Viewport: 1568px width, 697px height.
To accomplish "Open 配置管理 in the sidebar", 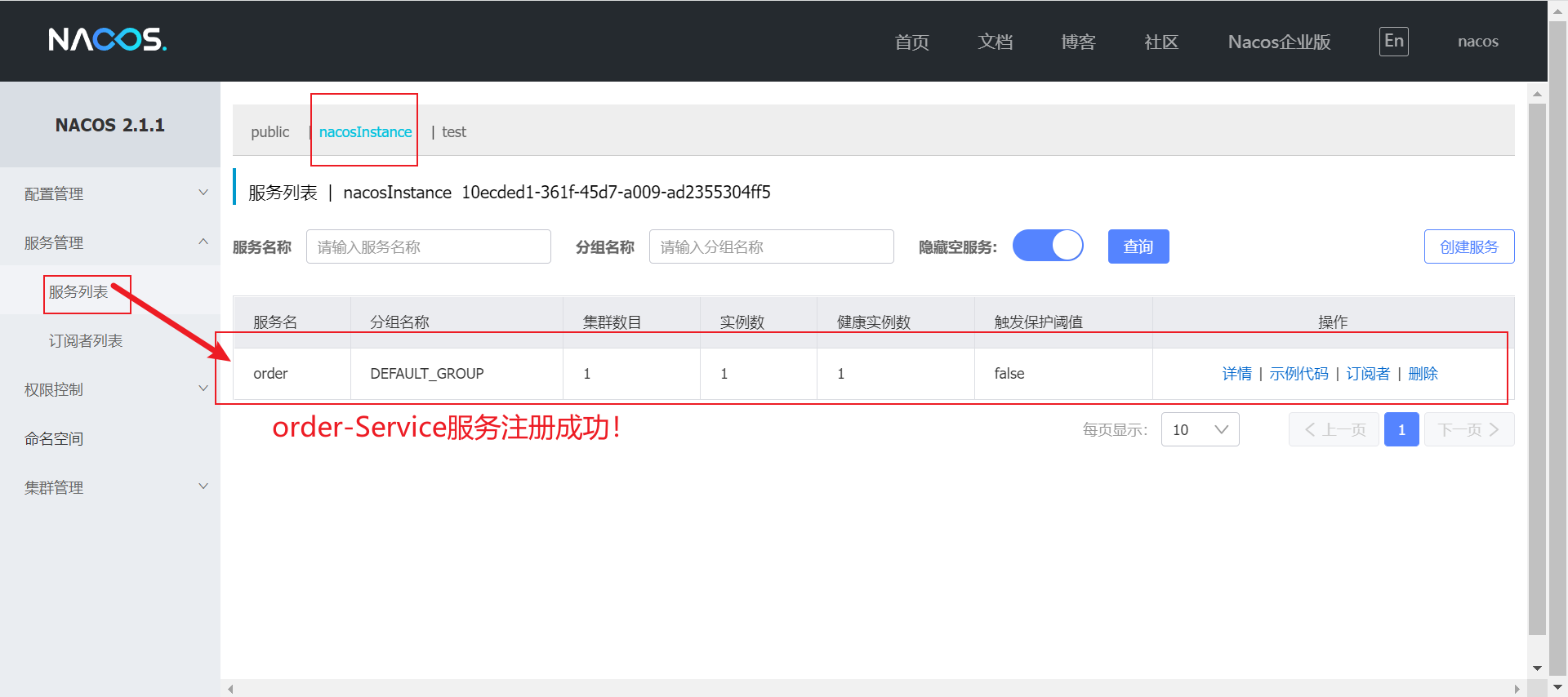I will tap(54, 193).
